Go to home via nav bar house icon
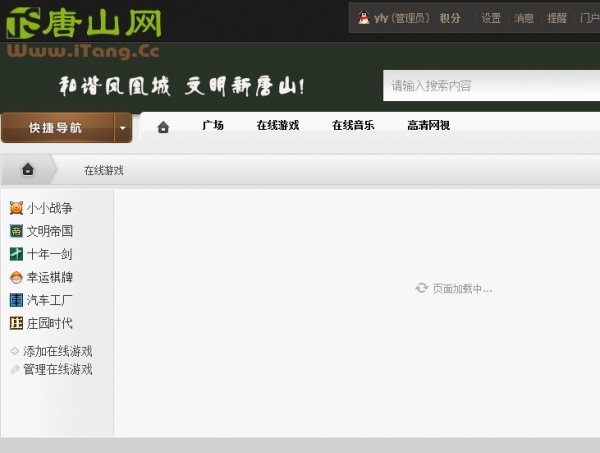The height and width of the screenshot is (453, 600). click(x=163, y=127)
